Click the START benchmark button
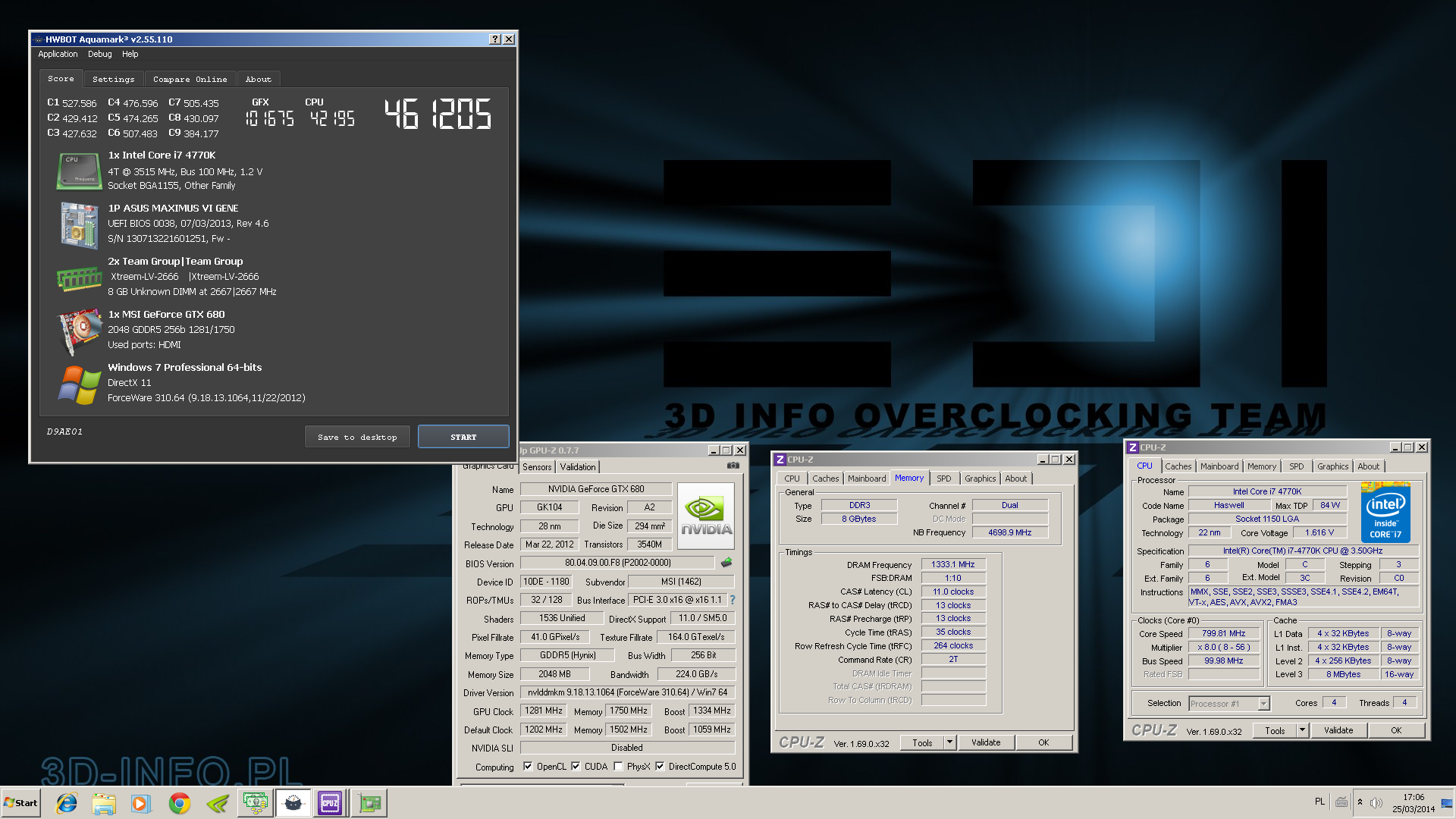The height and width of the screenshot is (819, 1456). (x=463, y=437)
